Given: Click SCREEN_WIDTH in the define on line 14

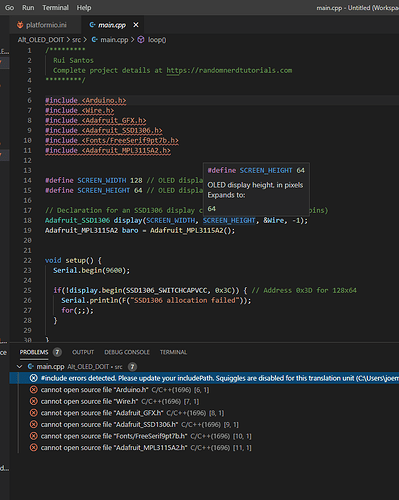Looking at the screenshot, I should pyautogui.click(x=102, y=180).
